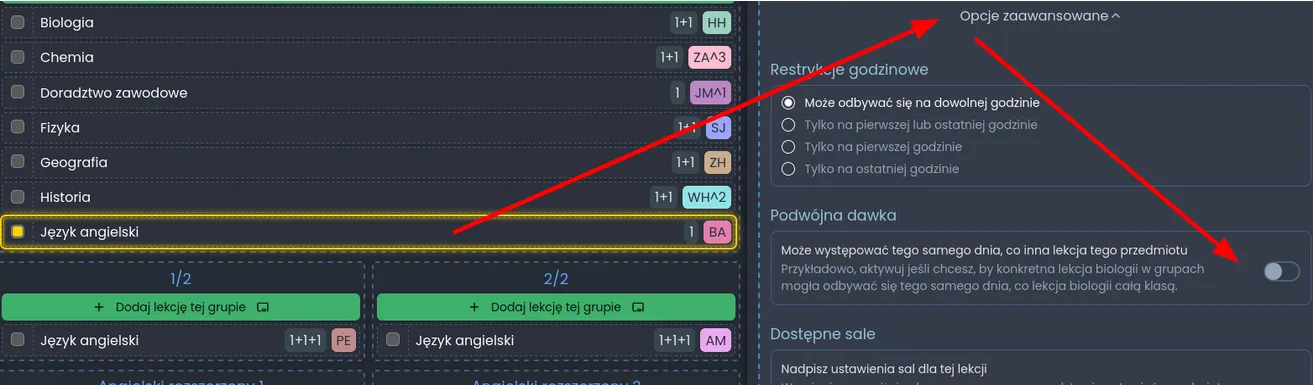Screen dimensions: 1313x385
Task: Click the WH^2 teacher badge for Historia
Action: pyautogui.click(x=707, y=197)
